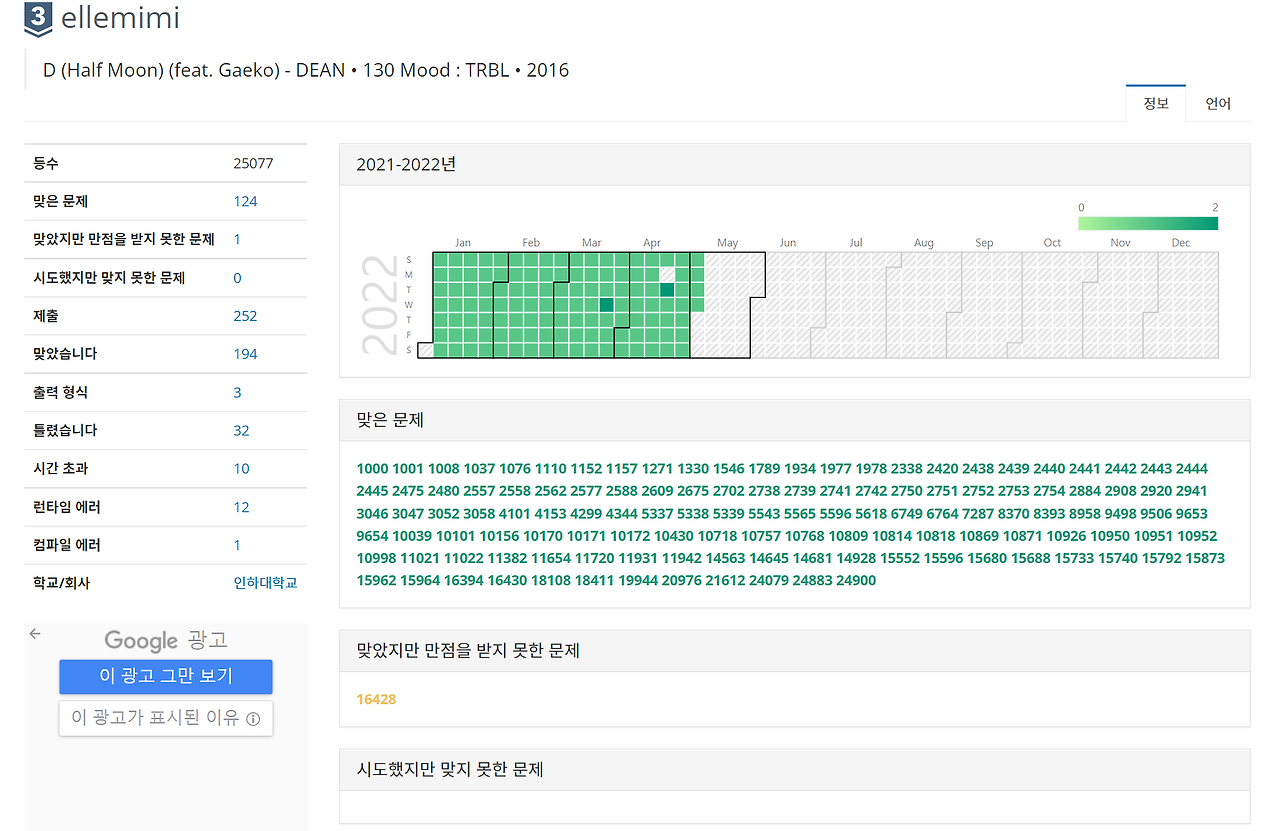Click the 맞은 문제 panel heading
Screen dimensions: 1280x831
click(390, 420)
